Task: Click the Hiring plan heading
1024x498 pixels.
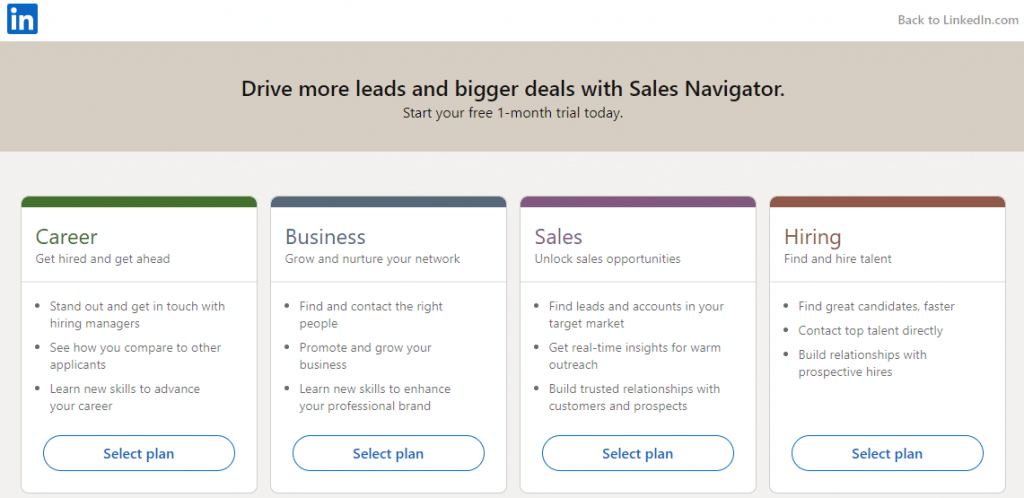Action: (812, 237)
